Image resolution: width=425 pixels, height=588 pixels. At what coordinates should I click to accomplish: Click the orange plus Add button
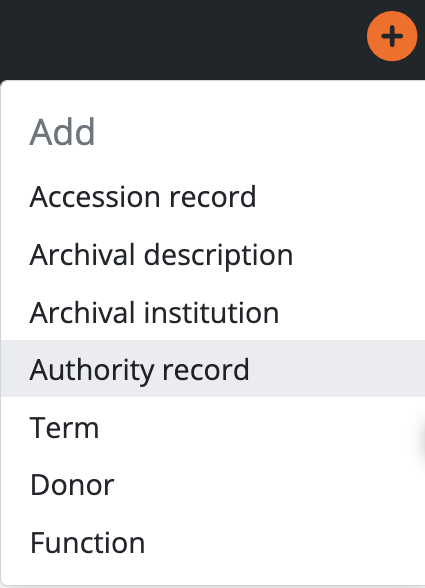pos(392,36)
